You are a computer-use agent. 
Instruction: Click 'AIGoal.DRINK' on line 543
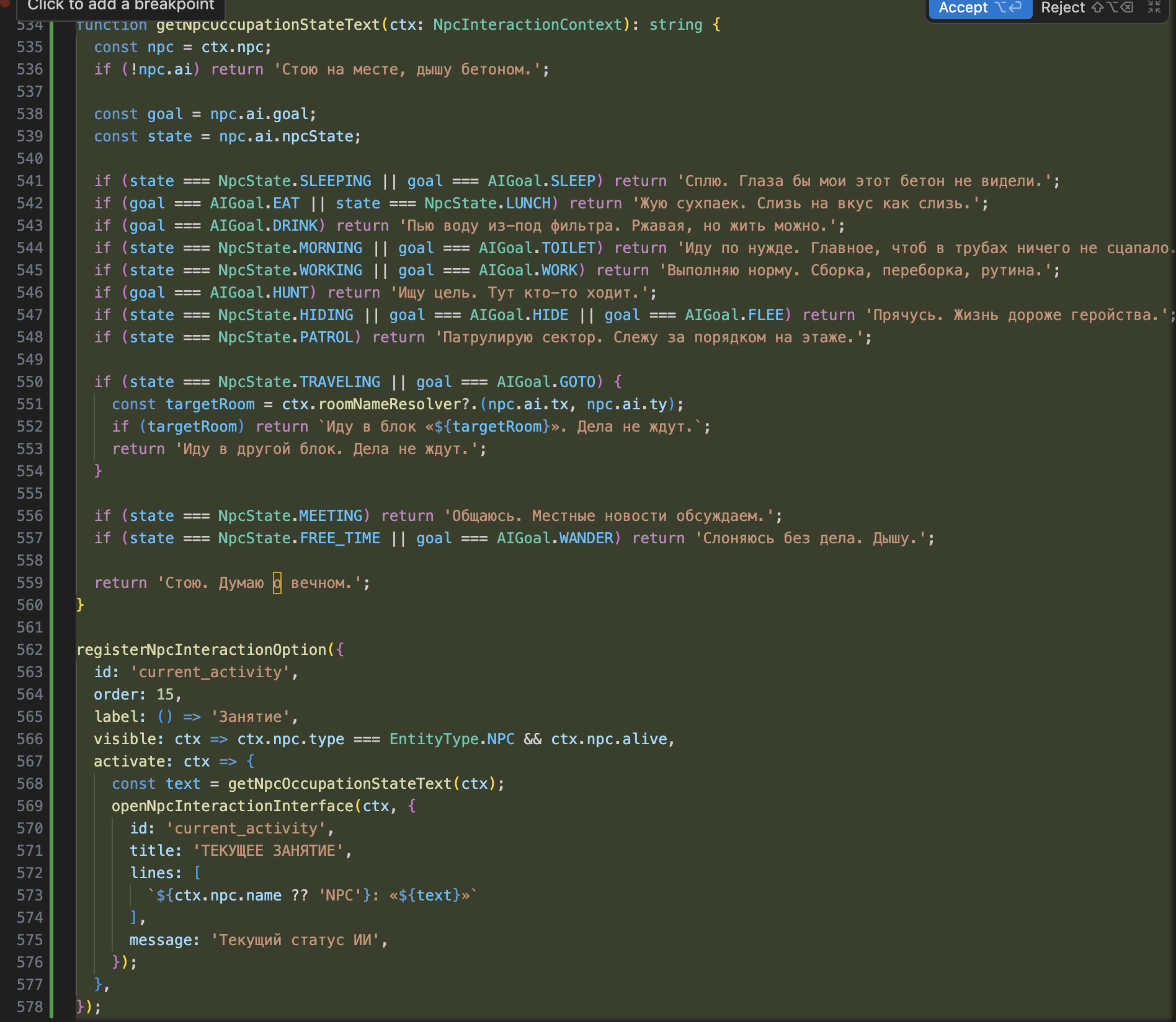tap(264, 226)
